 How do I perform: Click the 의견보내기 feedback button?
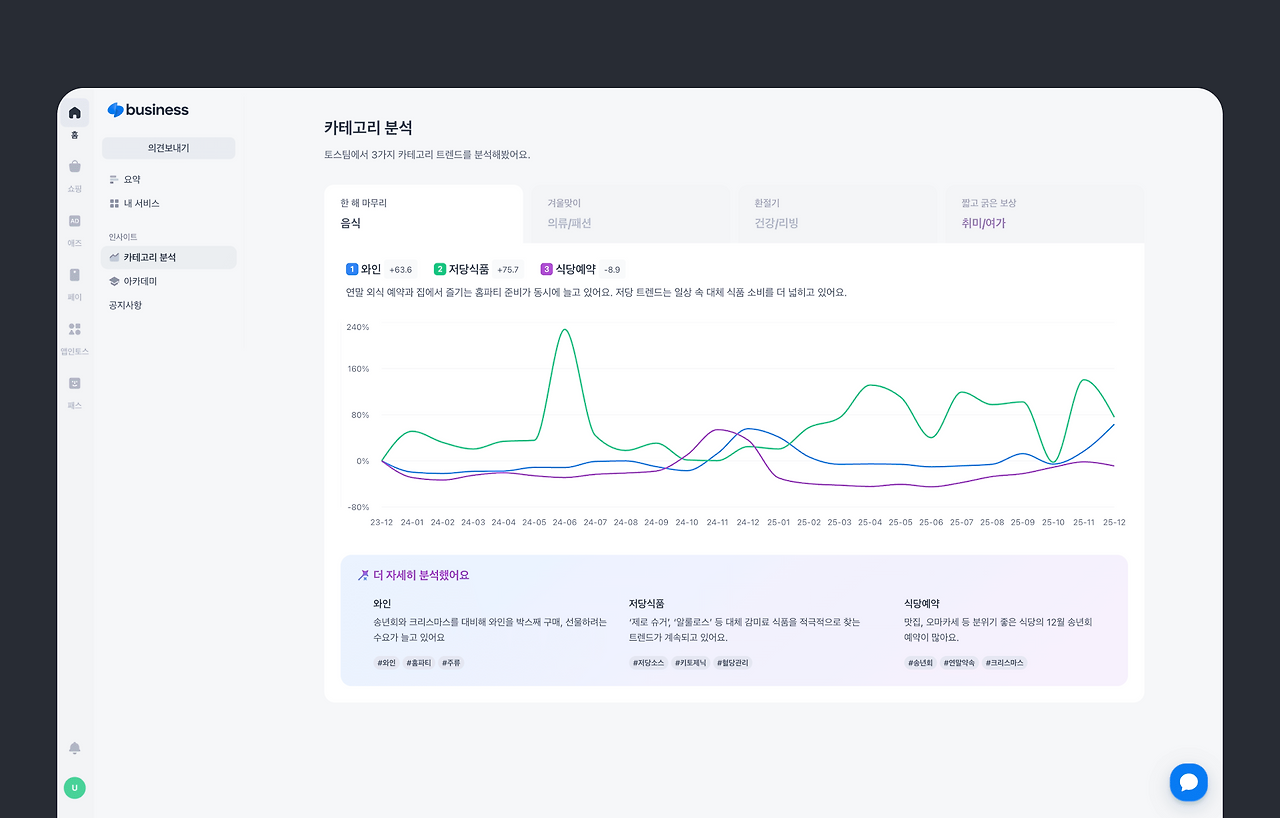(168, 148)
